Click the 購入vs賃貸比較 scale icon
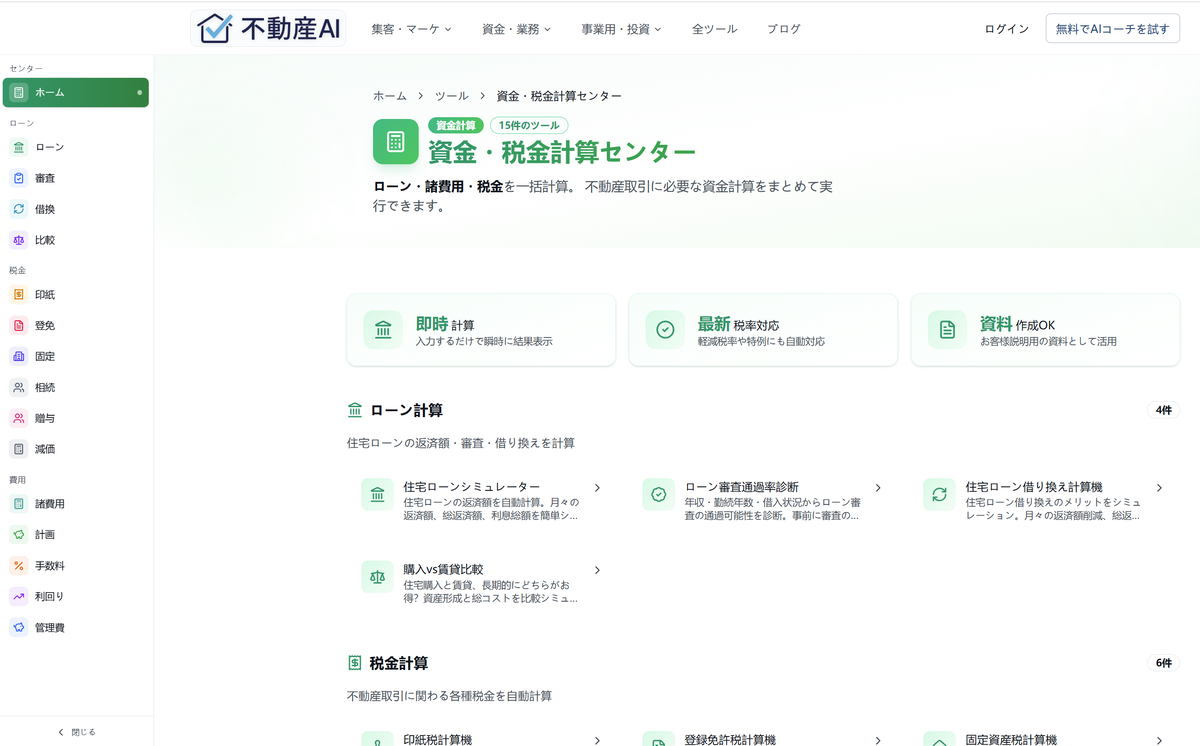 tap(377, 577)
